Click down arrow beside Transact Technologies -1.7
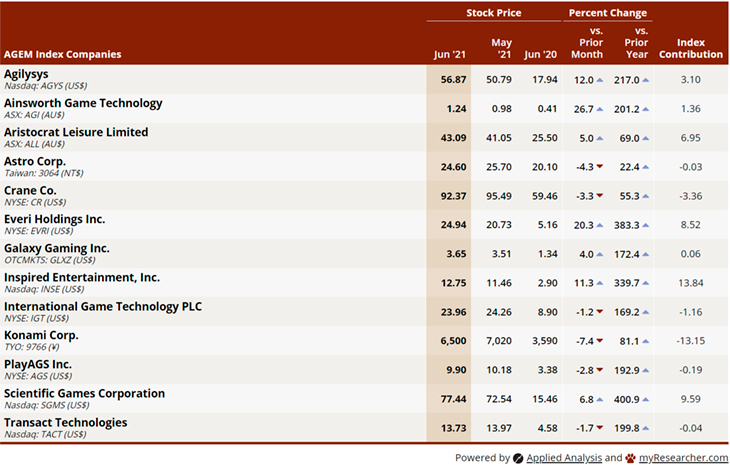730x474 pixels. point(599,428)
